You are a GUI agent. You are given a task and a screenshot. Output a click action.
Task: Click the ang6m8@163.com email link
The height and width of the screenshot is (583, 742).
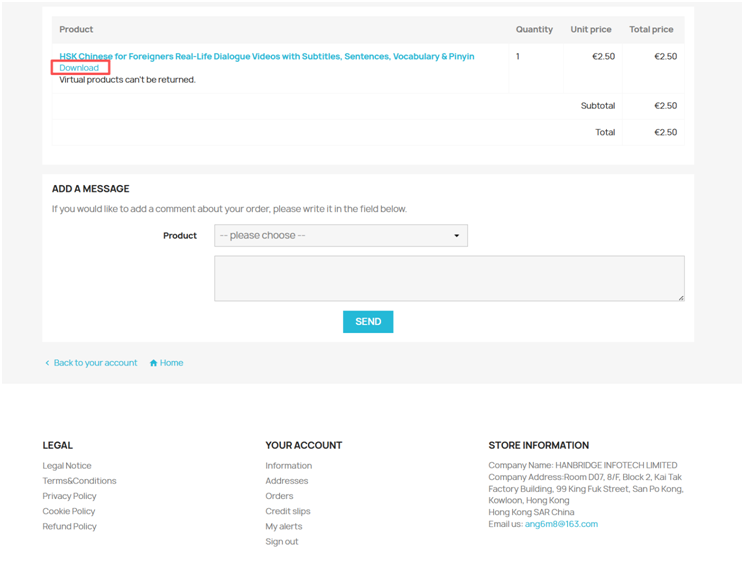click(x=561, y=524)
